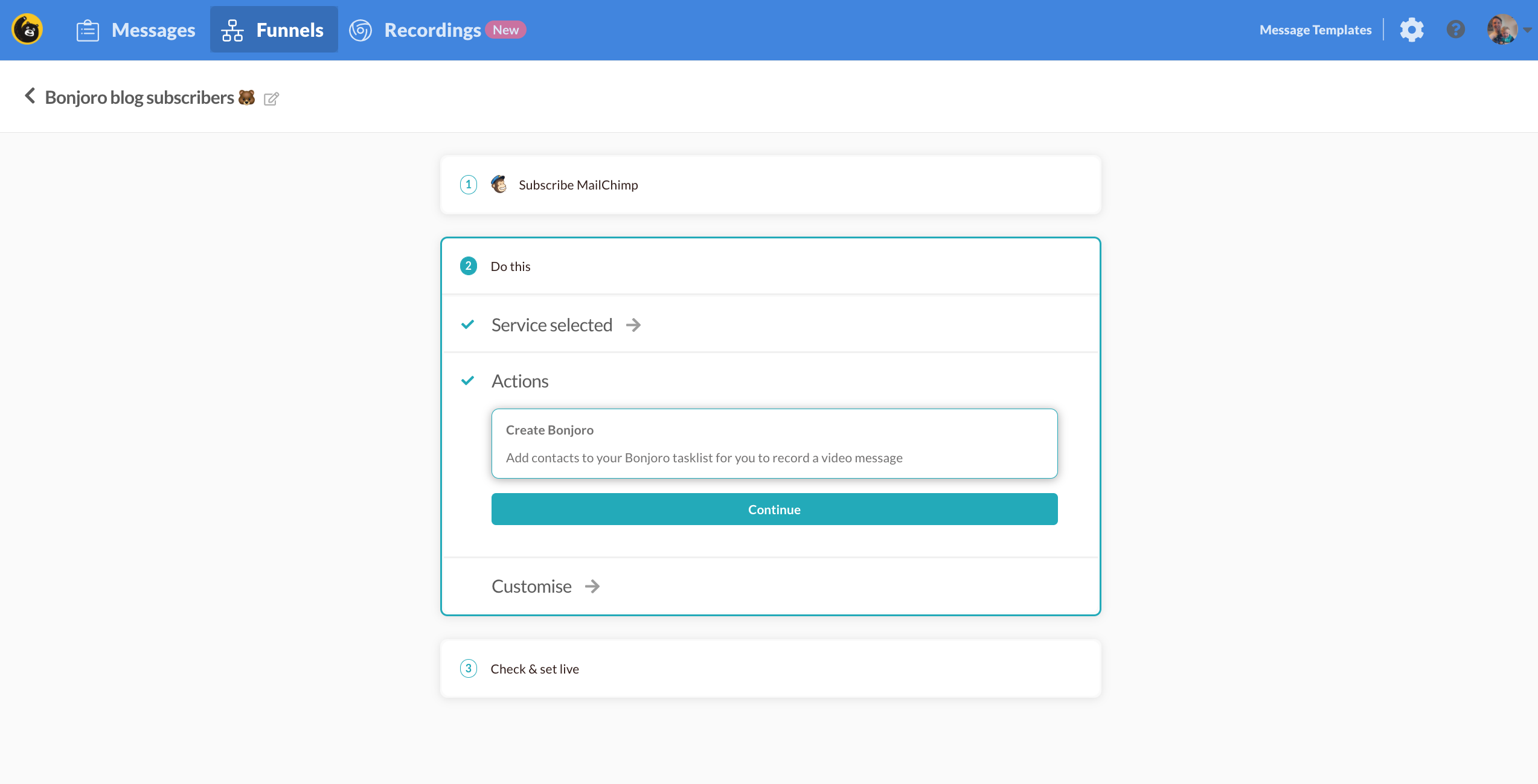Screen dimensions: 1538x784
Task: Switch to the Messages tab
Action: (153, 30)
